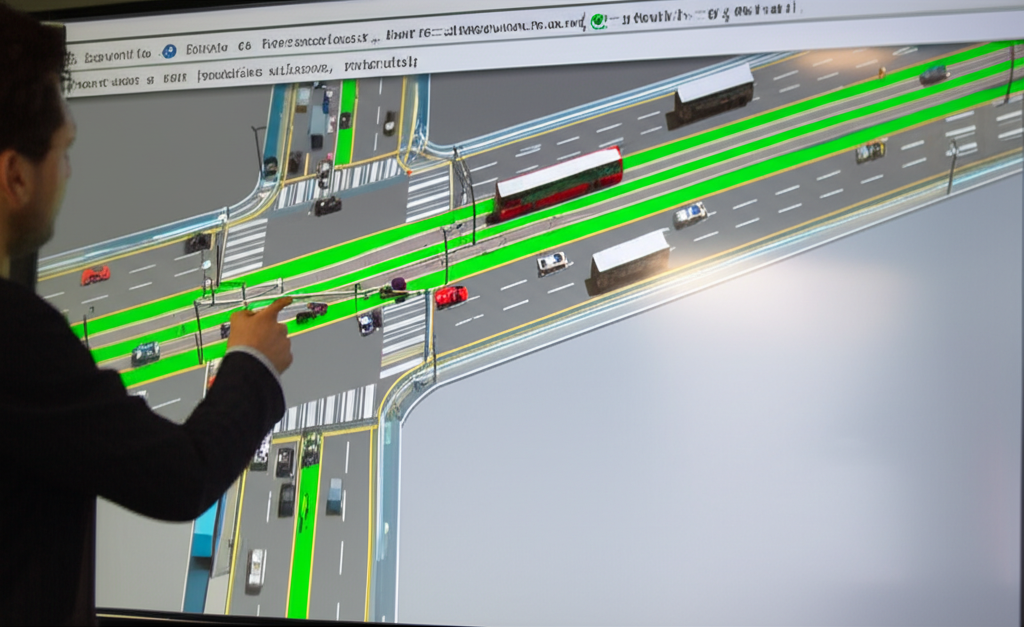Pick the white box truck on the main road
Screen dimensions: 1024x627
629,260
